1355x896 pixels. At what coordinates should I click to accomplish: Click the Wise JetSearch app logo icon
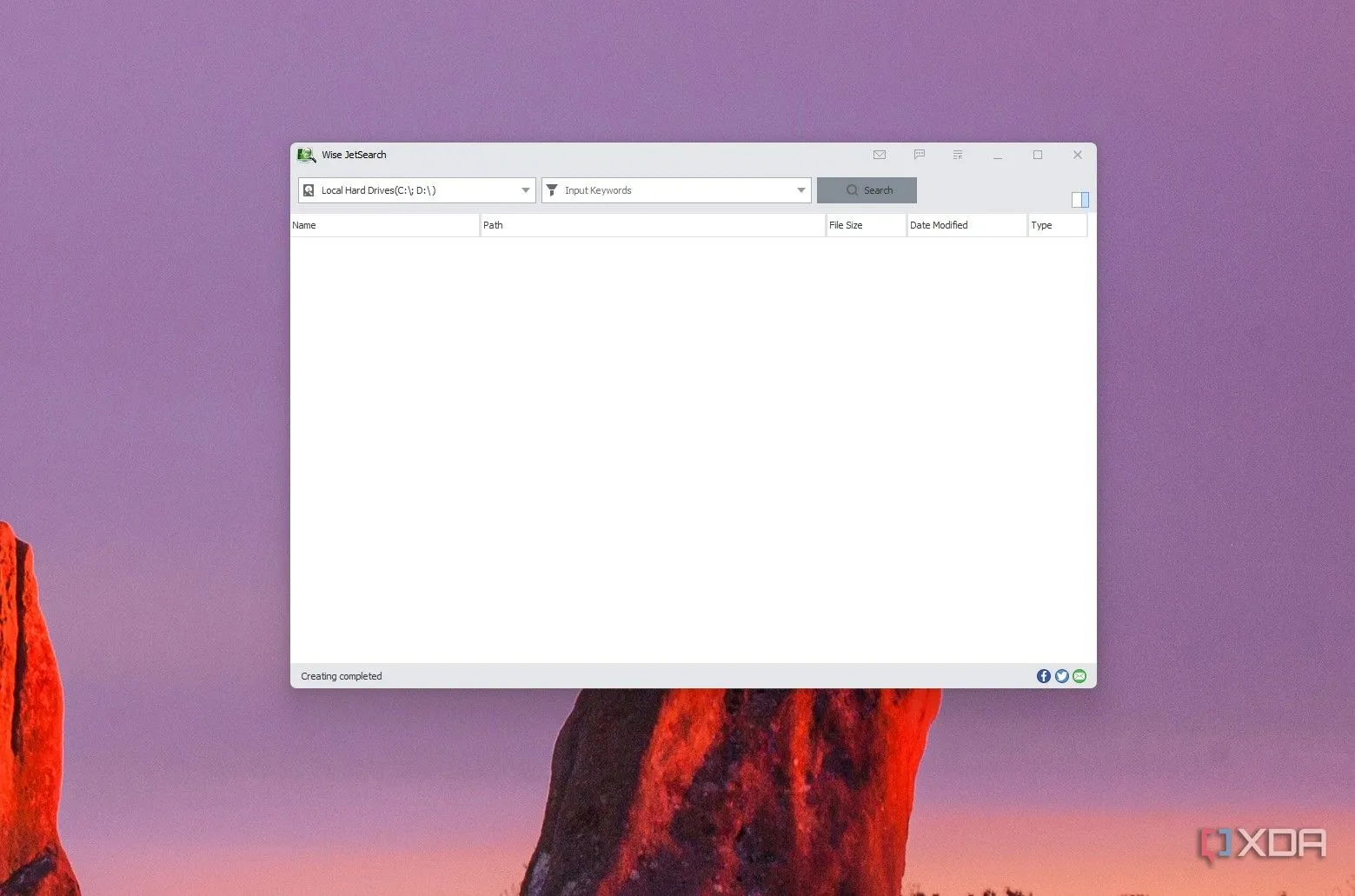click(306, 156)
